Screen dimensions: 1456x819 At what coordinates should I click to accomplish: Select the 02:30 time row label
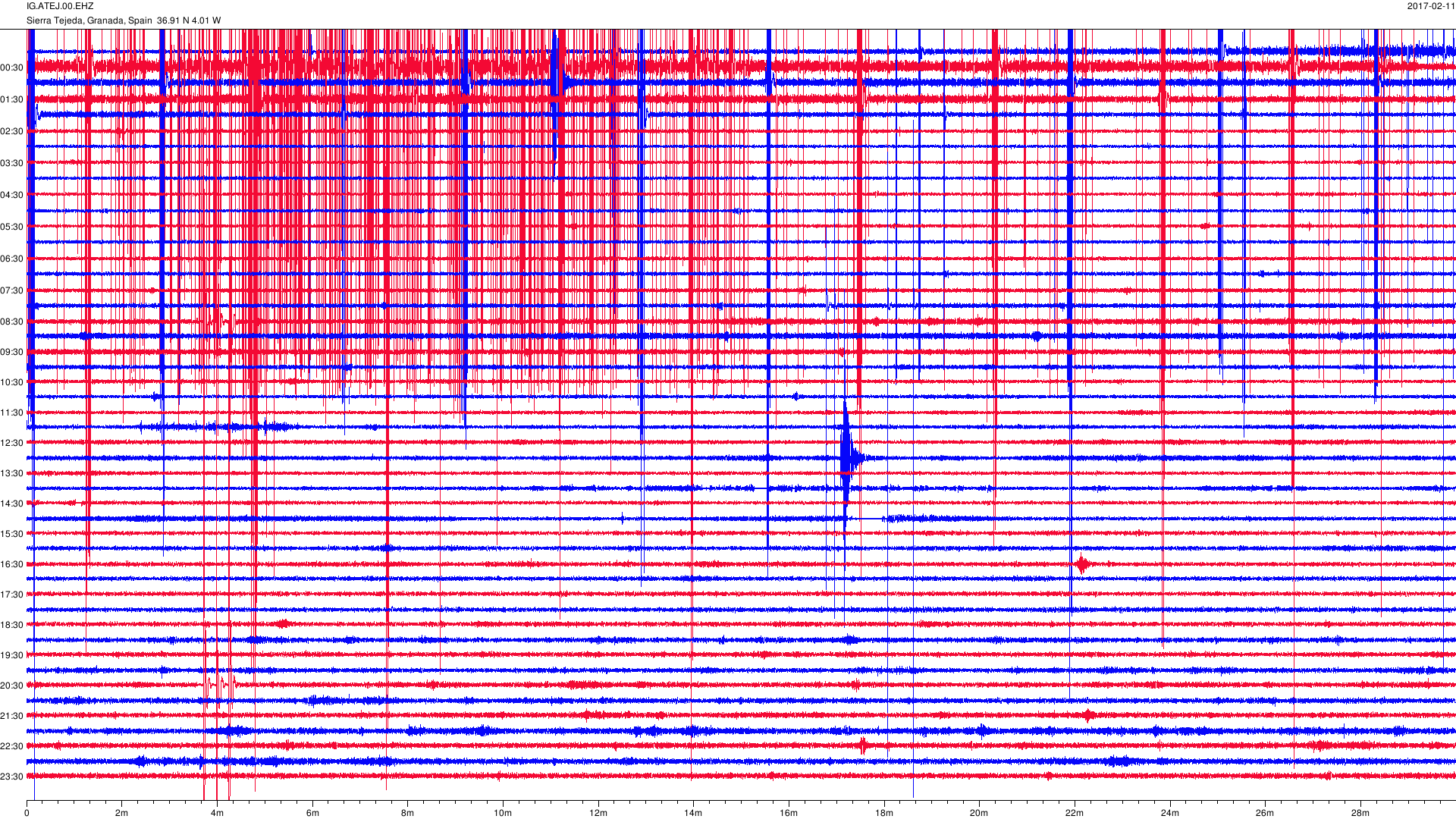click(x=12, y=131)
